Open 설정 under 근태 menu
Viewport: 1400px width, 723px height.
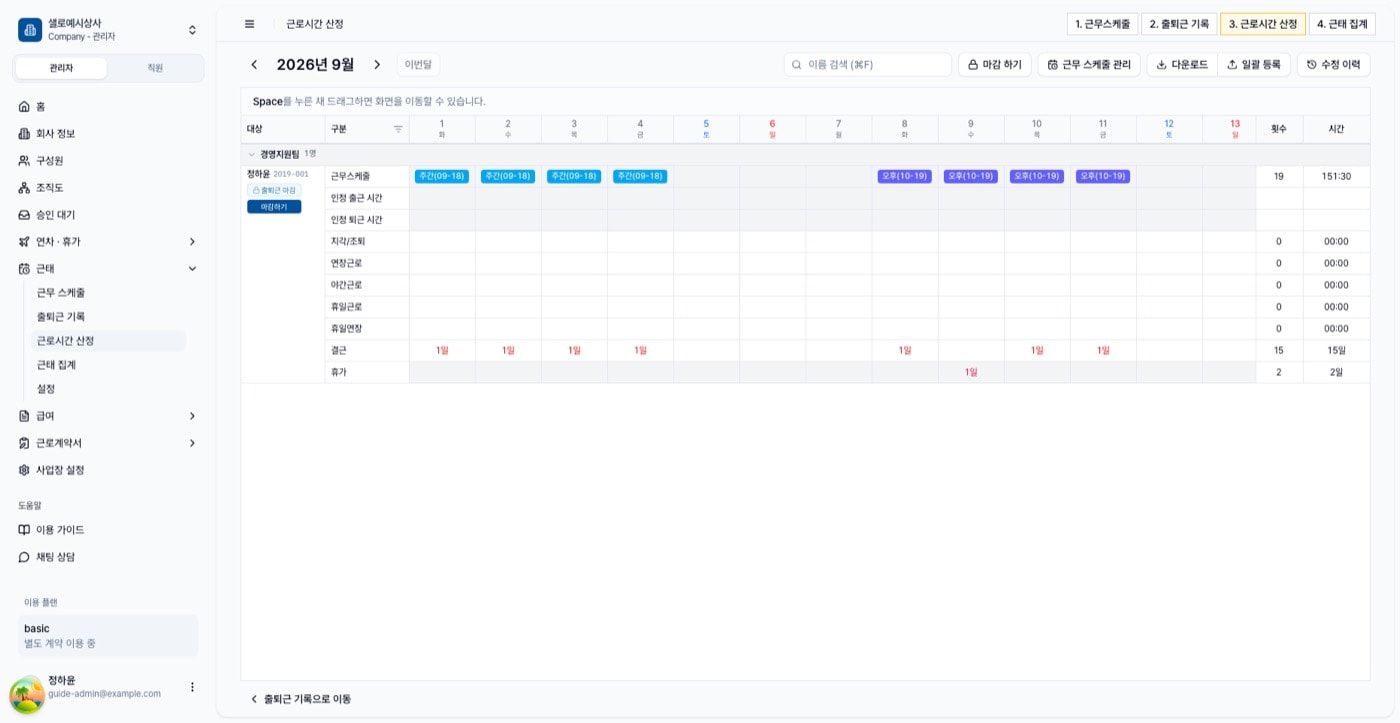[x=46, y=389]
